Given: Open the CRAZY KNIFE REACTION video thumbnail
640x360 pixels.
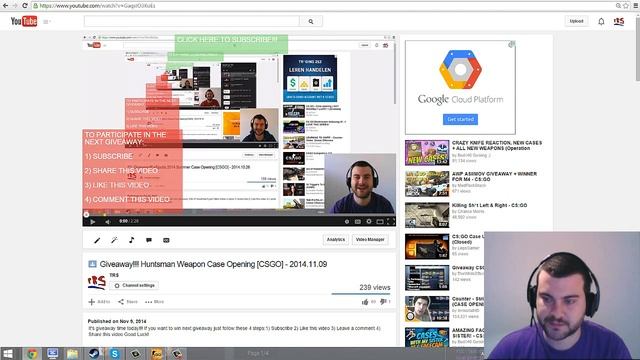Looking at the screenshot, I should point(427,153).
